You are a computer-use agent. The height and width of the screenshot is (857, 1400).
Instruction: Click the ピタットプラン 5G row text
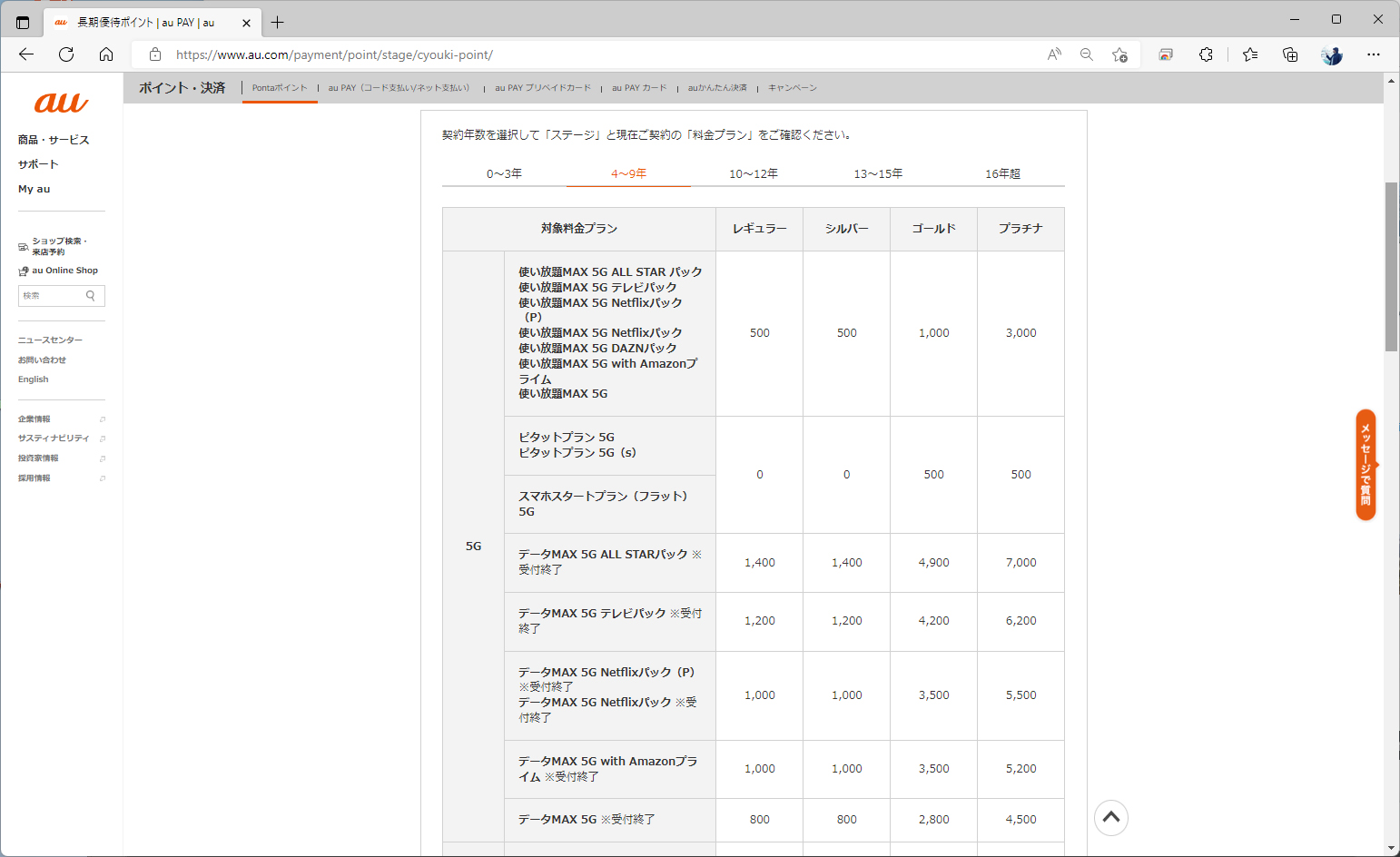point(567,438)
